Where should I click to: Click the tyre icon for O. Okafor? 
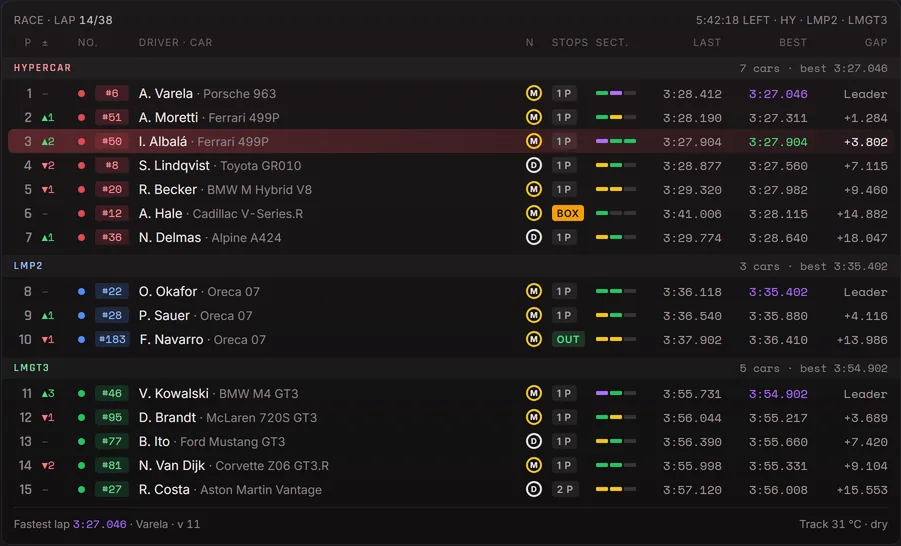click(534, 291)
